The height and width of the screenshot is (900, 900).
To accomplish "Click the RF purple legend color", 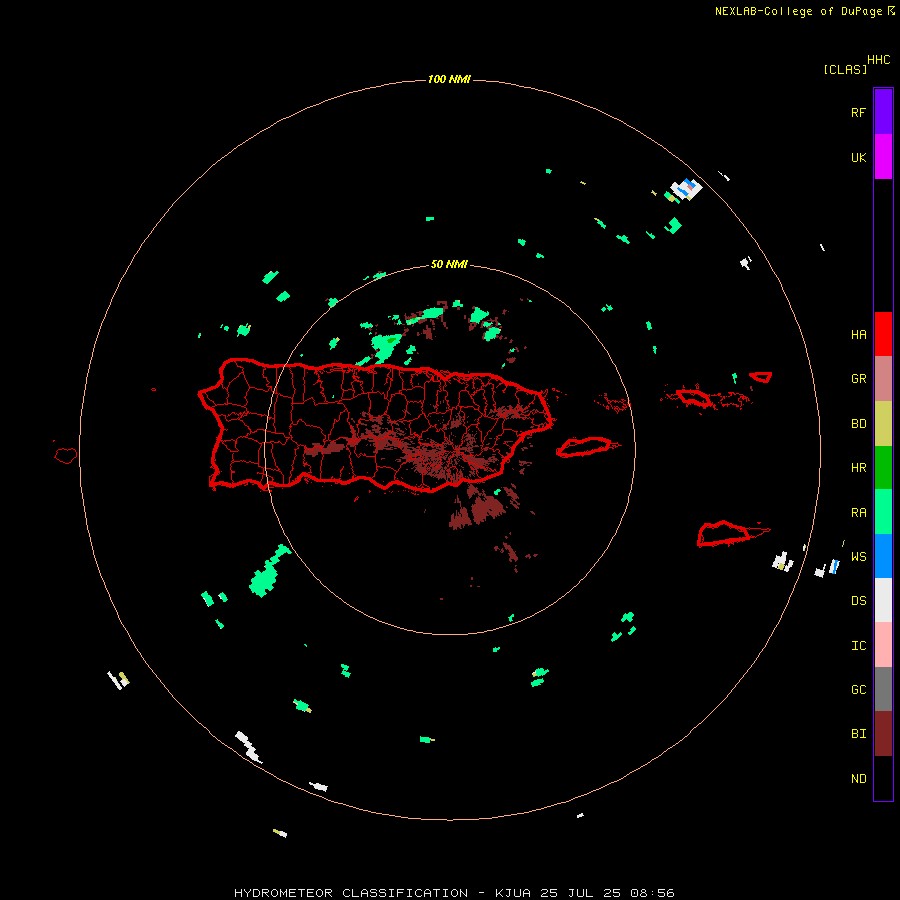I will click(x=883, y=112).
